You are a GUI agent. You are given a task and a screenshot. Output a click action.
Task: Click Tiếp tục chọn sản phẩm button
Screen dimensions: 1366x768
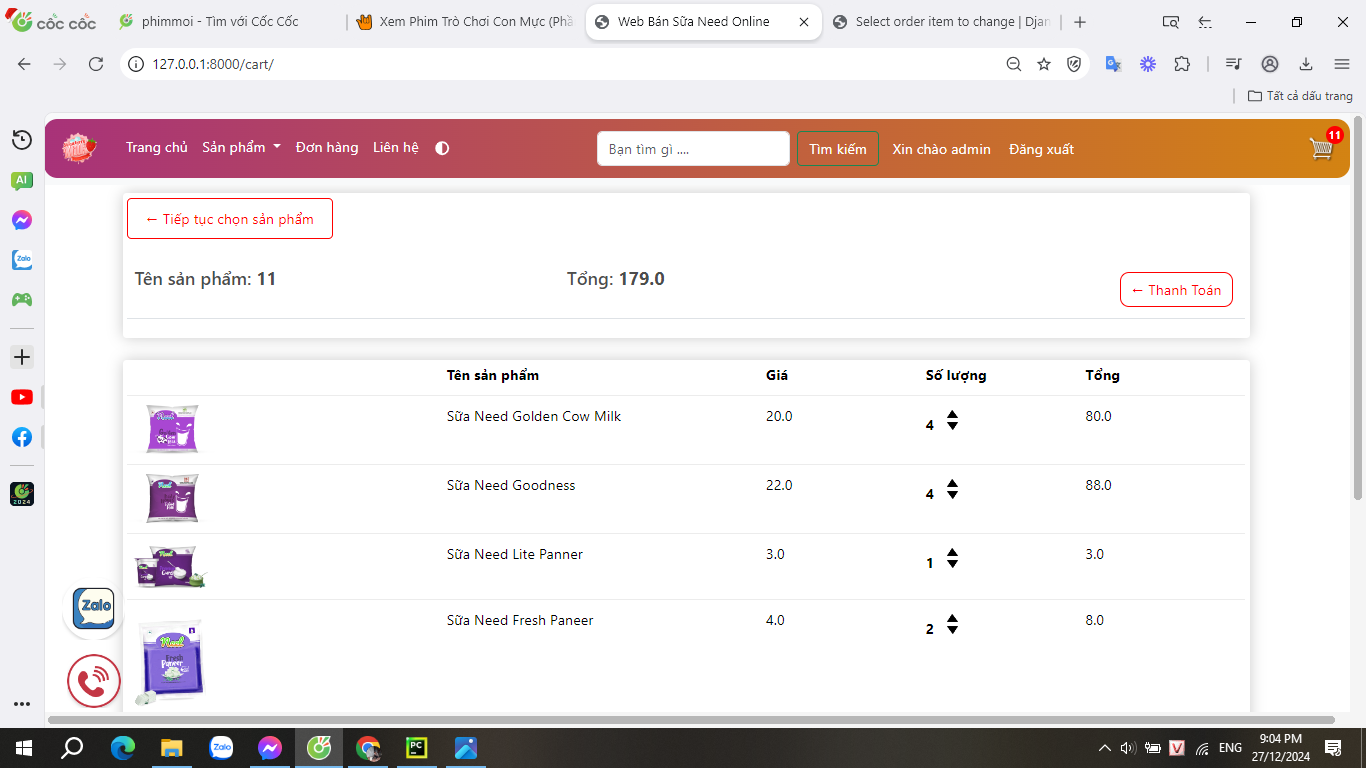230,219
